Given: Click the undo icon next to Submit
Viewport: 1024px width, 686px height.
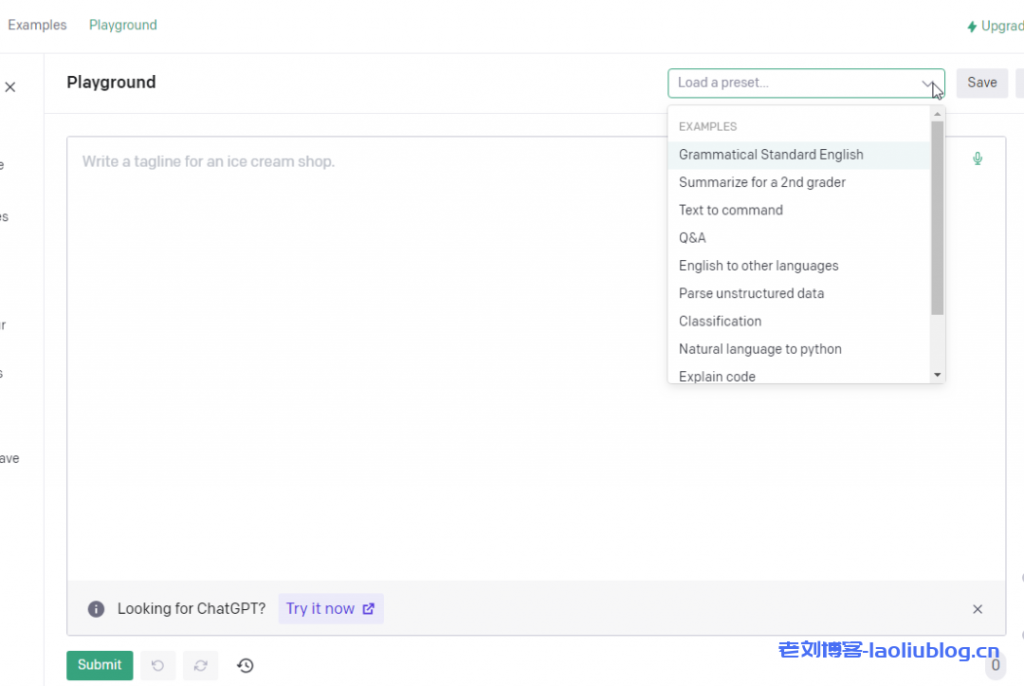Looking at the screenshot, I should tap(157, 665).
